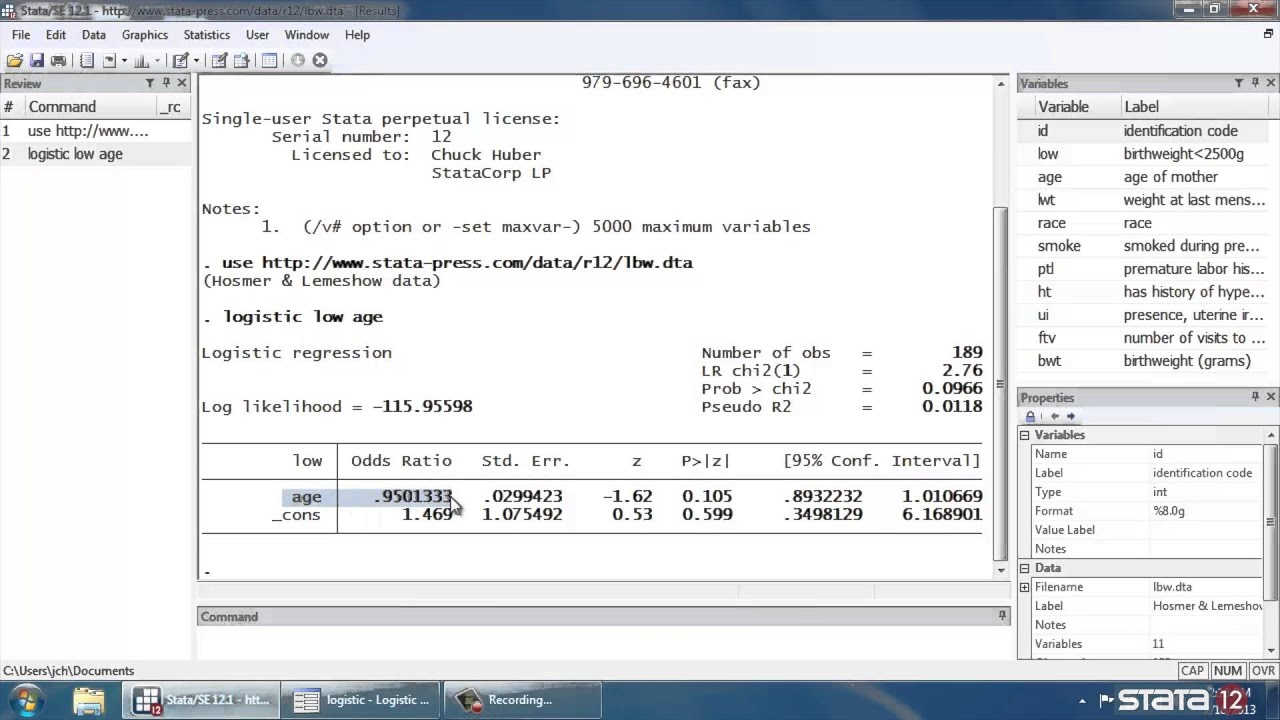Click the Command column header in Review
Viewport: 1280px width, 720px height.
pos(62,107)
